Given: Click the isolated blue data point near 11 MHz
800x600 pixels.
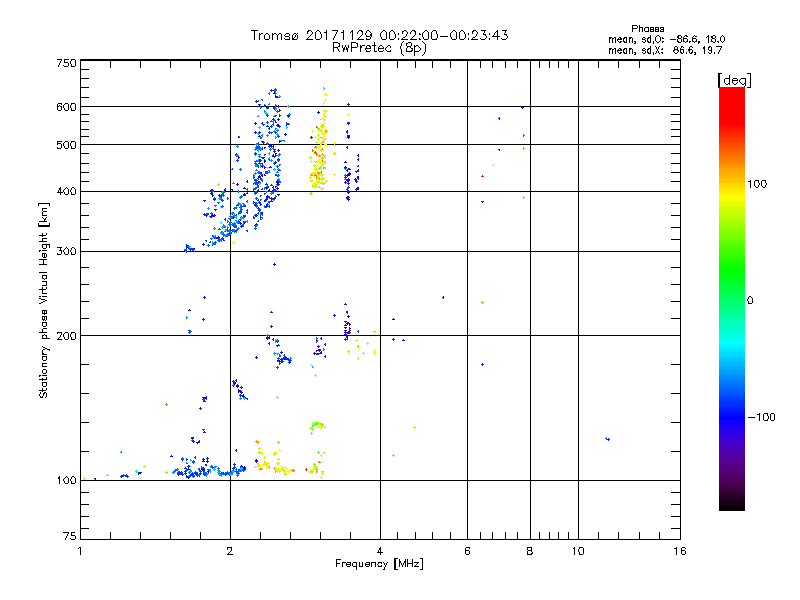Looking at the screenshot, I should [607, 439].
